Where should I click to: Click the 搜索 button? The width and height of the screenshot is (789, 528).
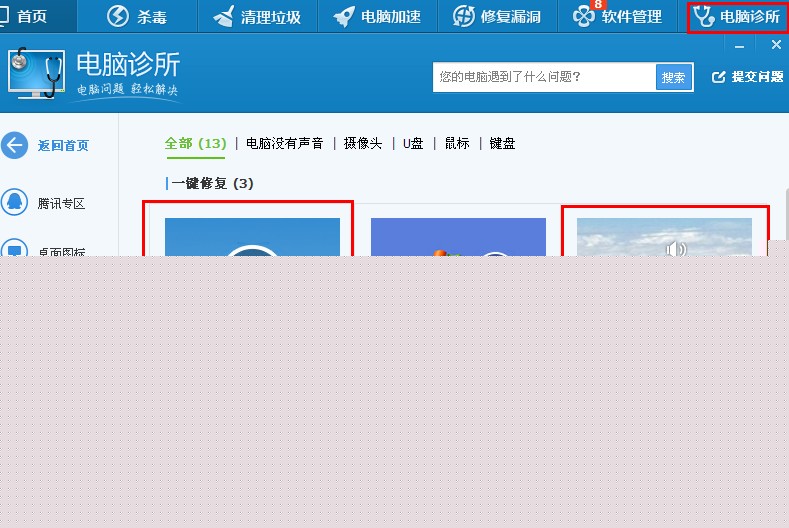pos(674,77)
